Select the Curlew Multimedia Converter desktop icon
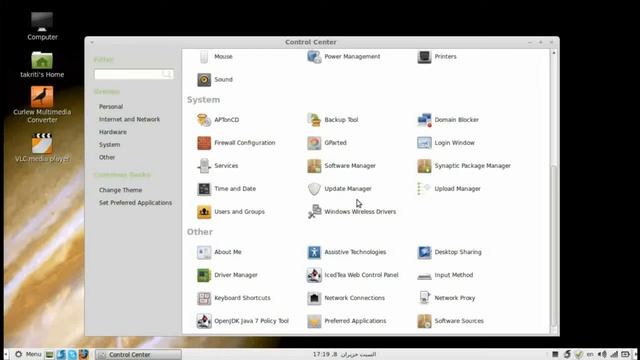This screenshot has height=360, width=640. (x=42, y=105)
